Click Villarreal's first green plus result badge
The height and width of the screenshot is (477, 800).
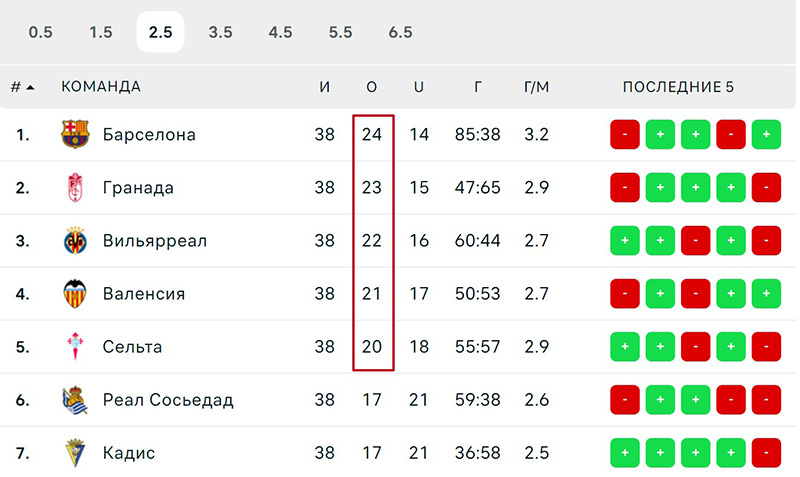[x=624, y=241]
